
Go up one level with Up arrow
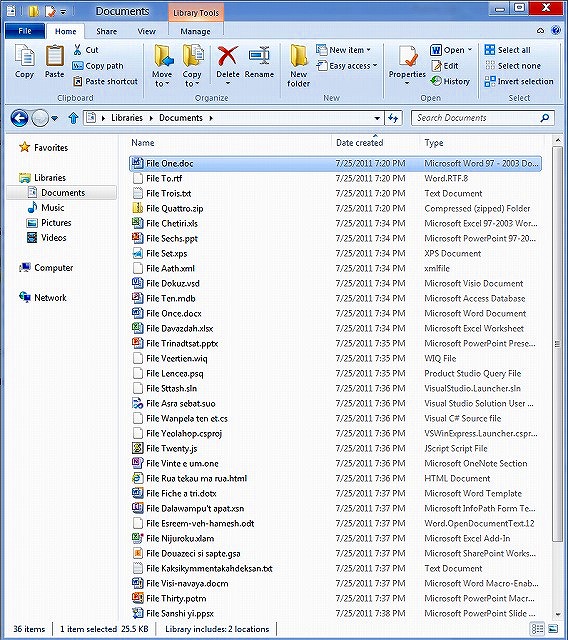tap(73, 118)
